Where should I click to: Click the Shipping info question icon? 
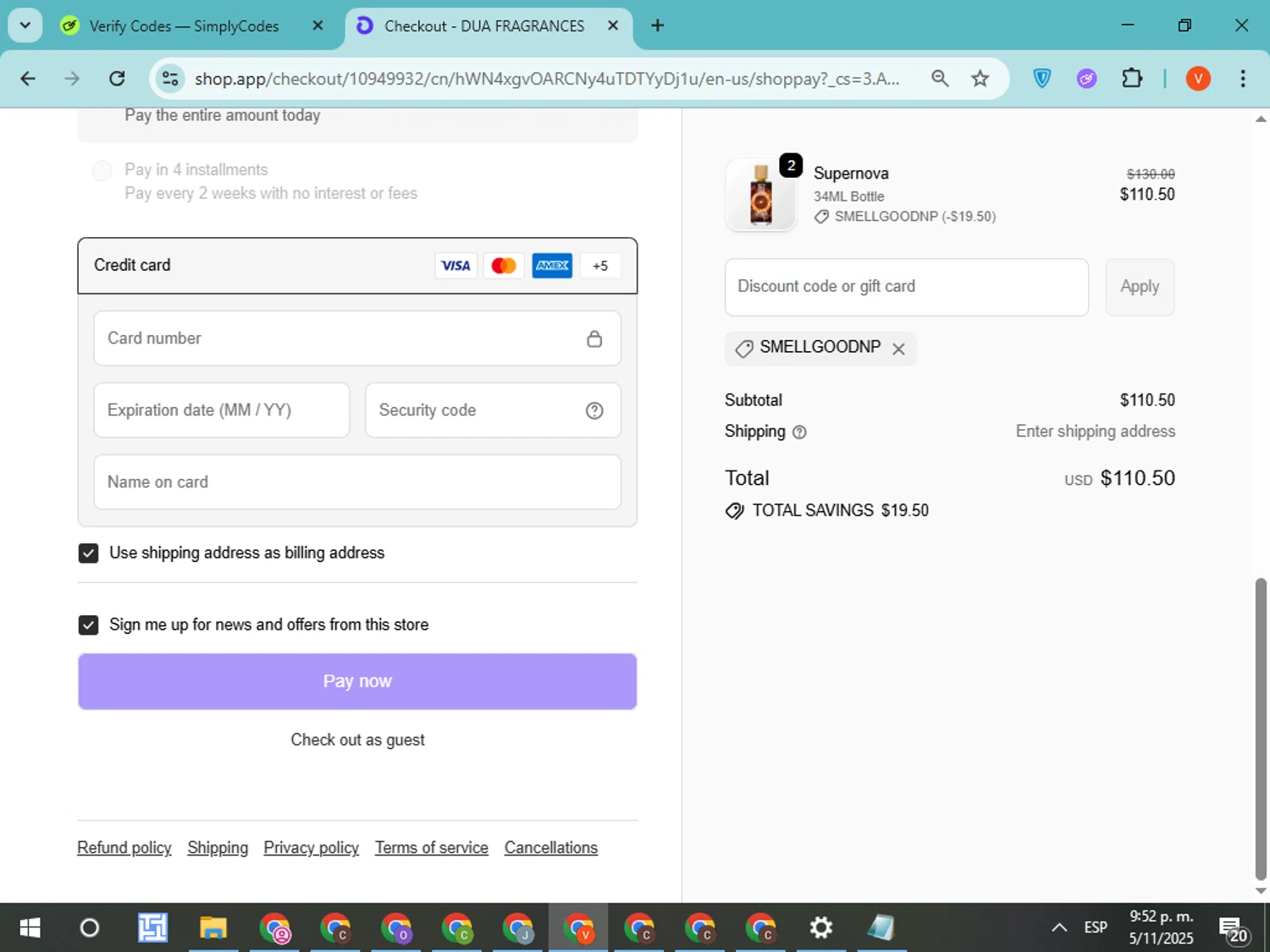(799, 432)
